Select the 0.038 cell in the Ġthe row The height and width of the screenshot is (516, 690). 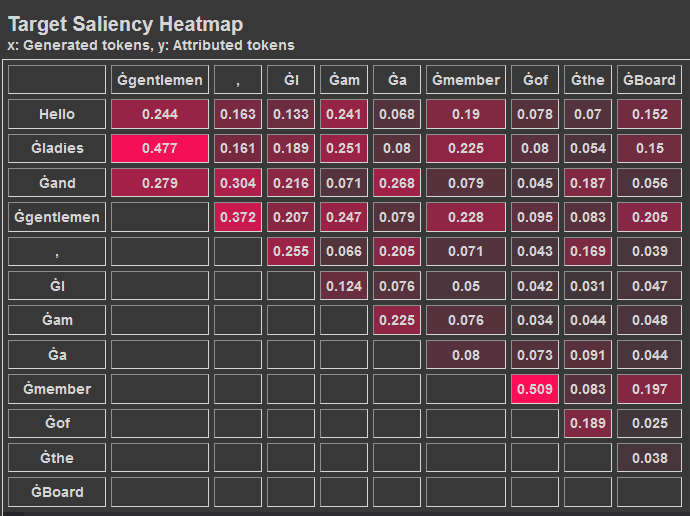643,458
